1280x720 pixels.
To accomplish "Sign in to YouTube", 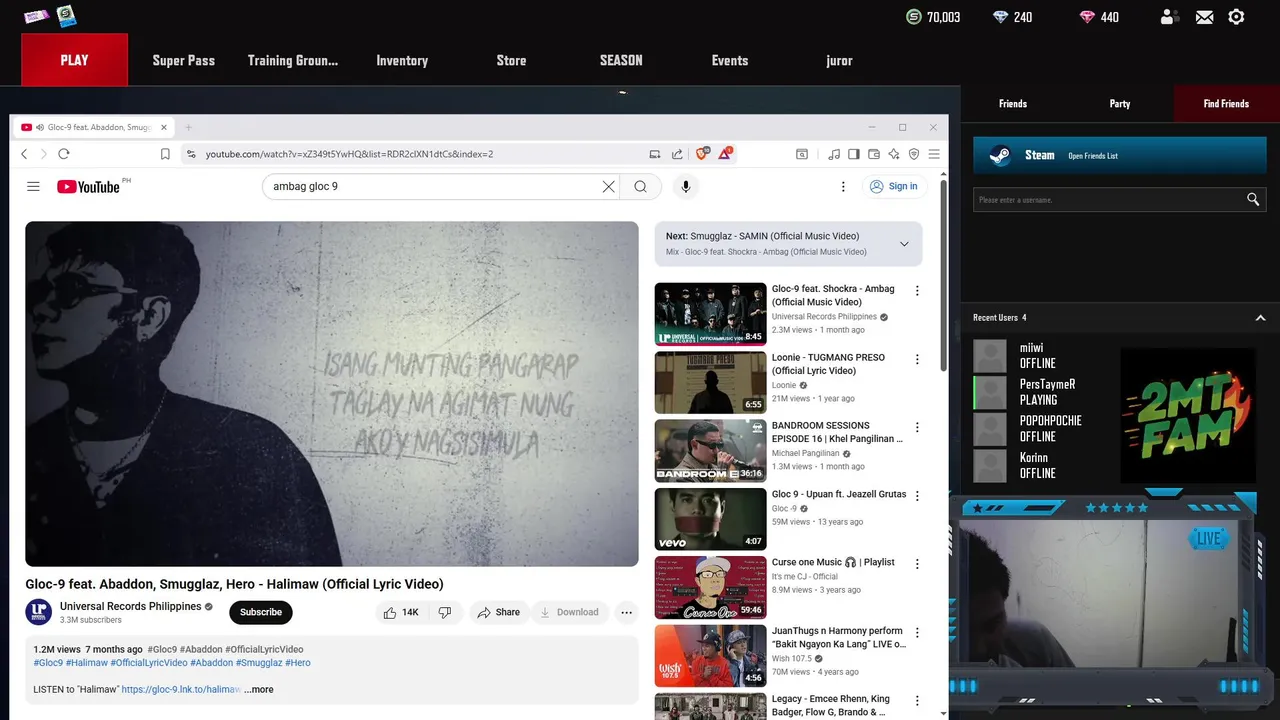I will click(x=893, y=186).
